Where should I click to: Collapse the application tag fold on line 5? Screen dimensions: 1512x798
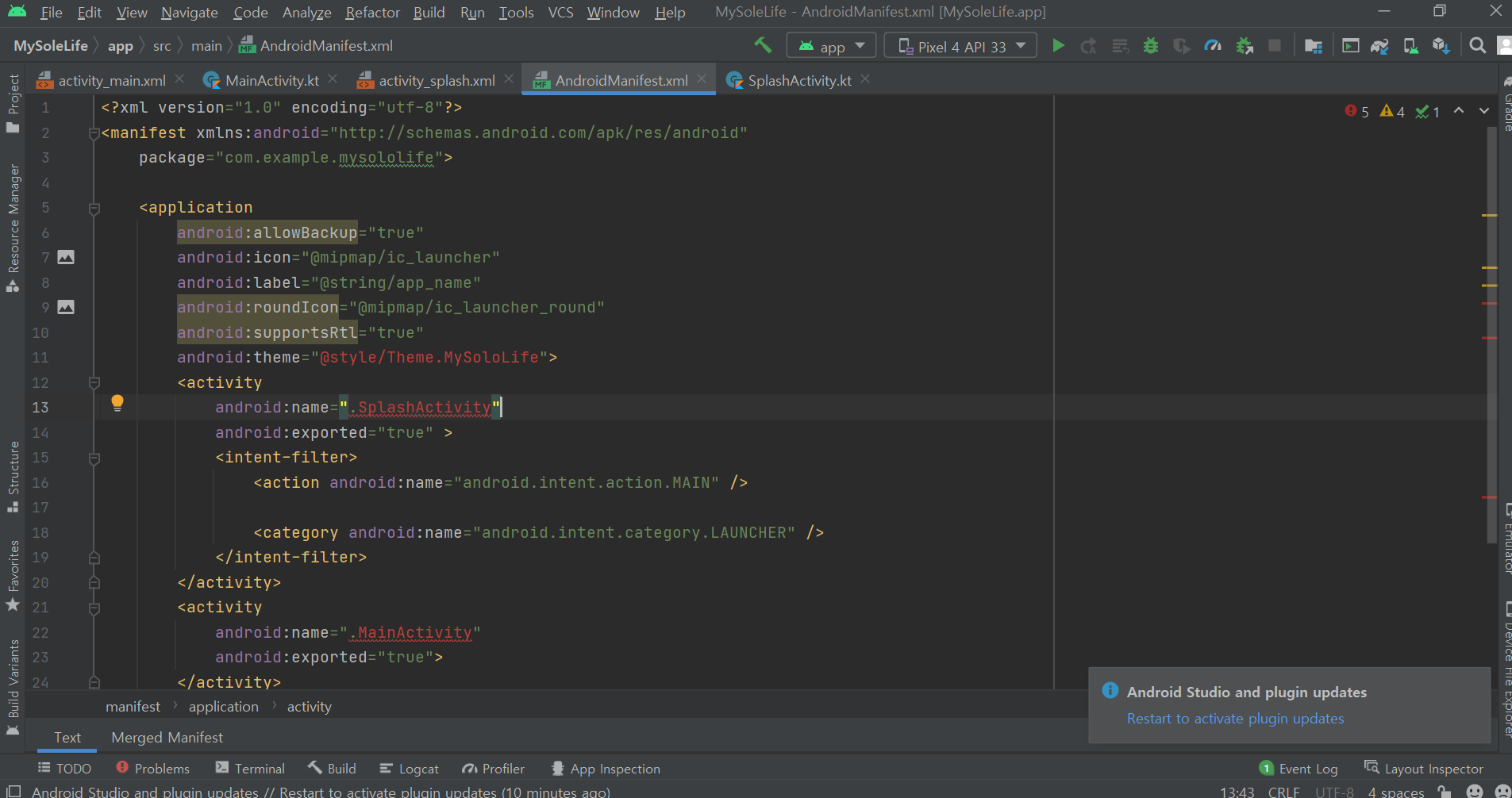[94, 208]
